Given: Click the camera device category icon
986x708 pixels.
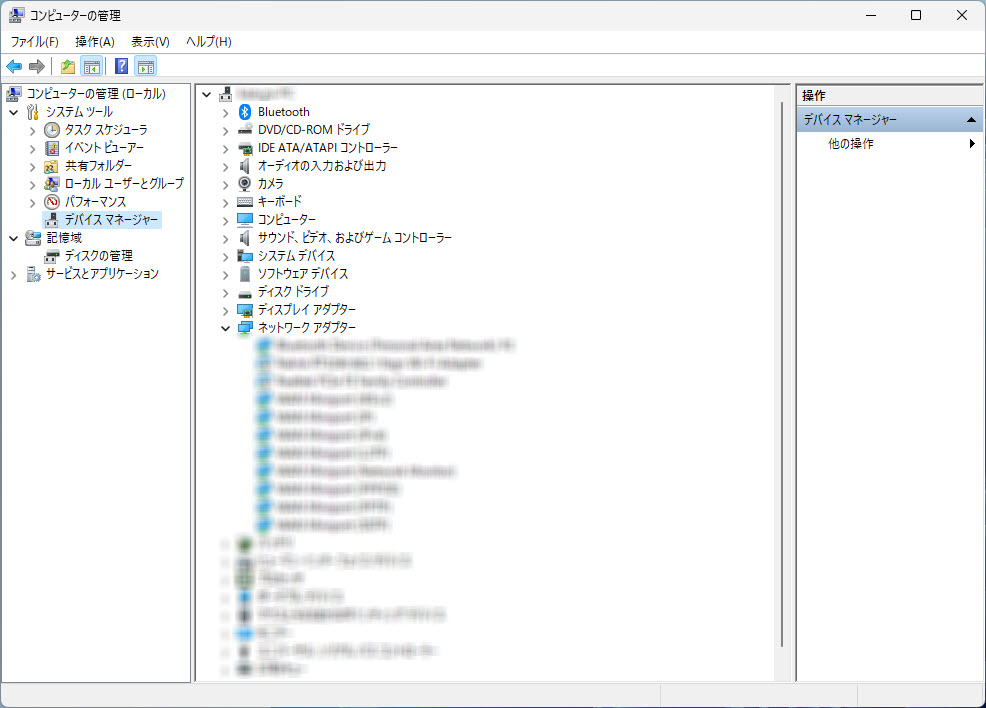Looking at the screenshot, I should click(245, 184).
